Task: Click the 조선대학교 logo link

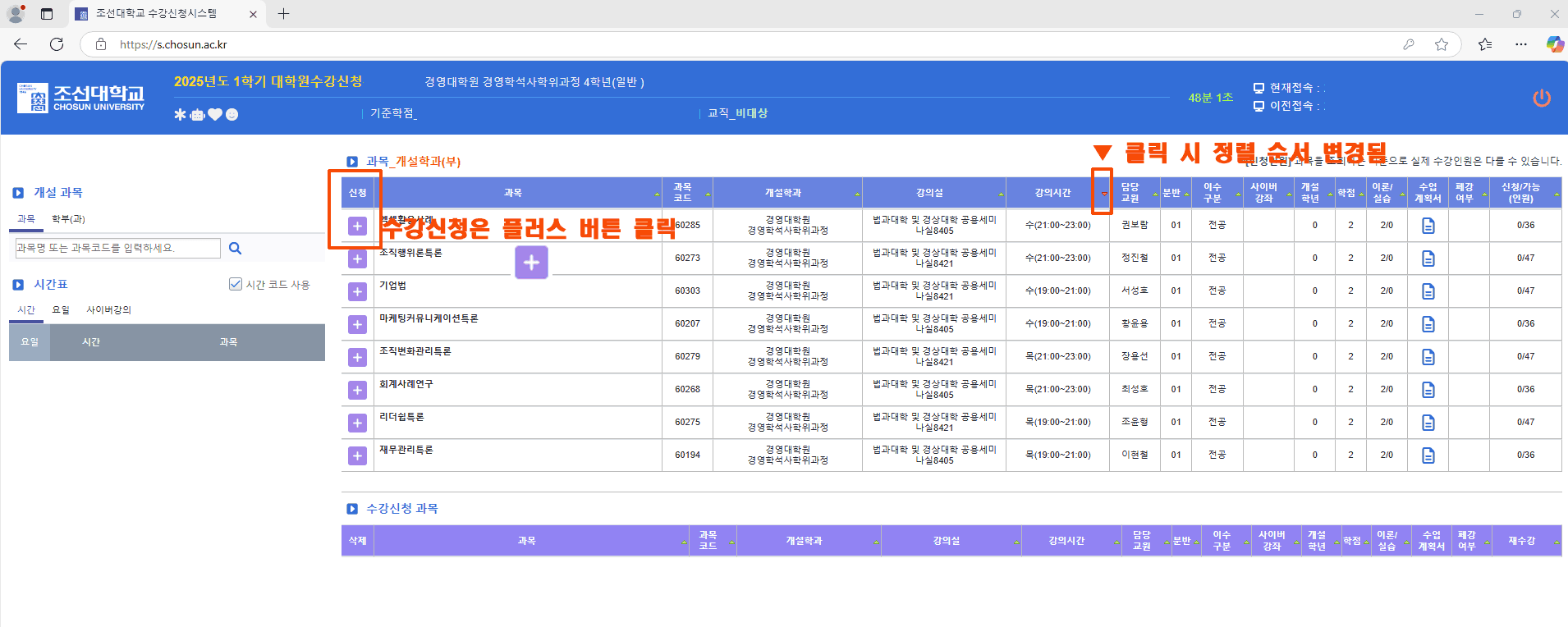Action: [80, 98]
